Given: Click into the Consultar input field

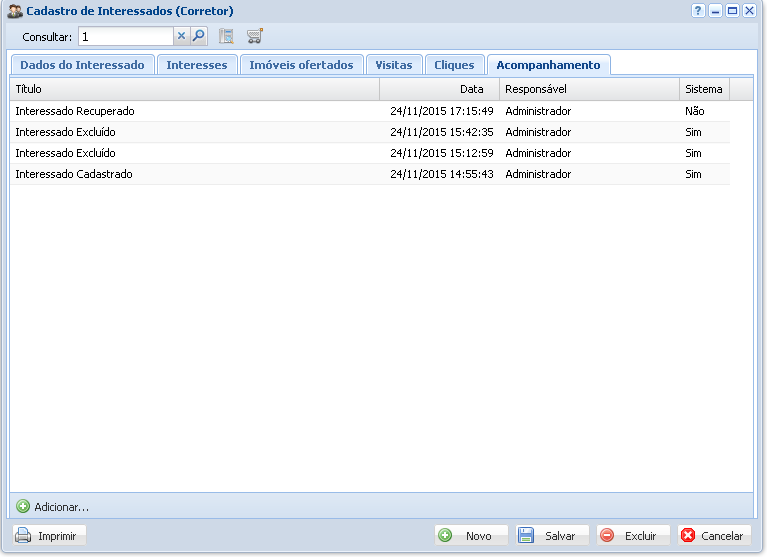Looking at the screenshot, I should click(124, 36).
